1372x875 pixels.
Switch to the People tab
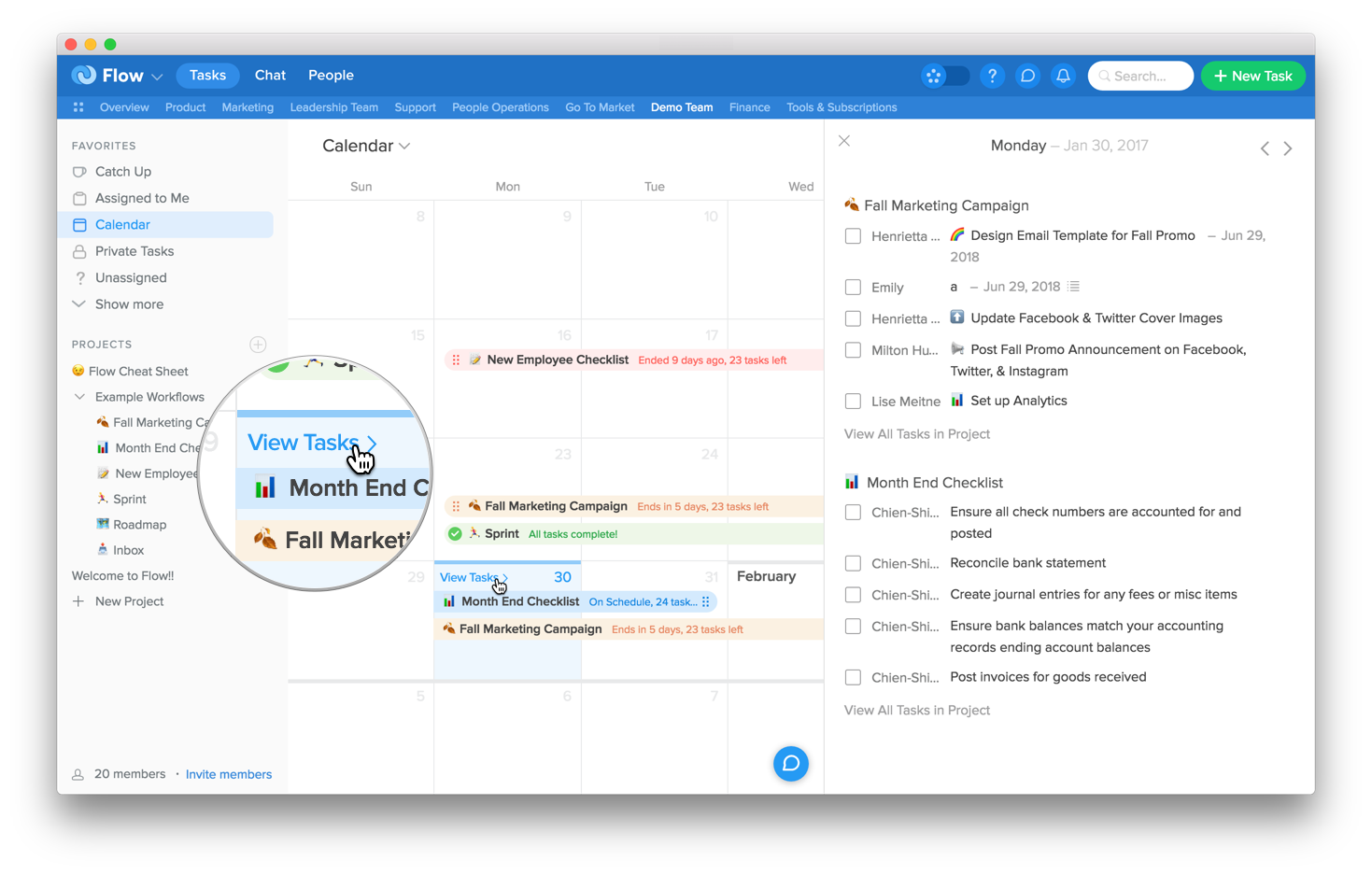pyautogui.click(x=331, y=76)
